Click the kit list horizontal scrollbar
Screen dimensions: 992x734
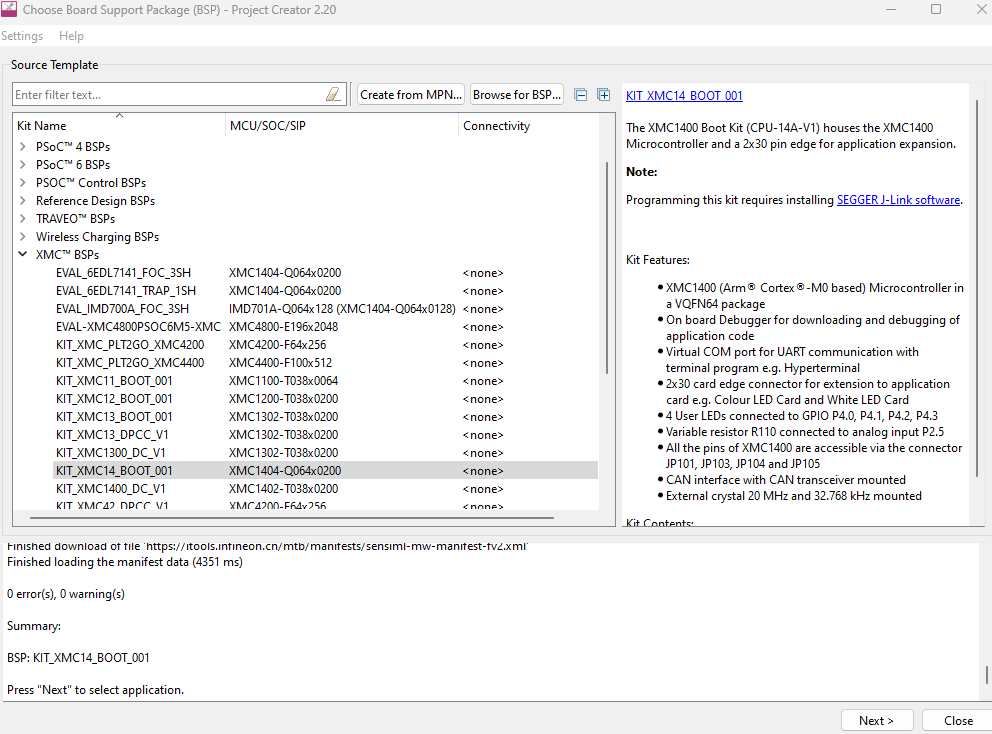click(290, 518)
